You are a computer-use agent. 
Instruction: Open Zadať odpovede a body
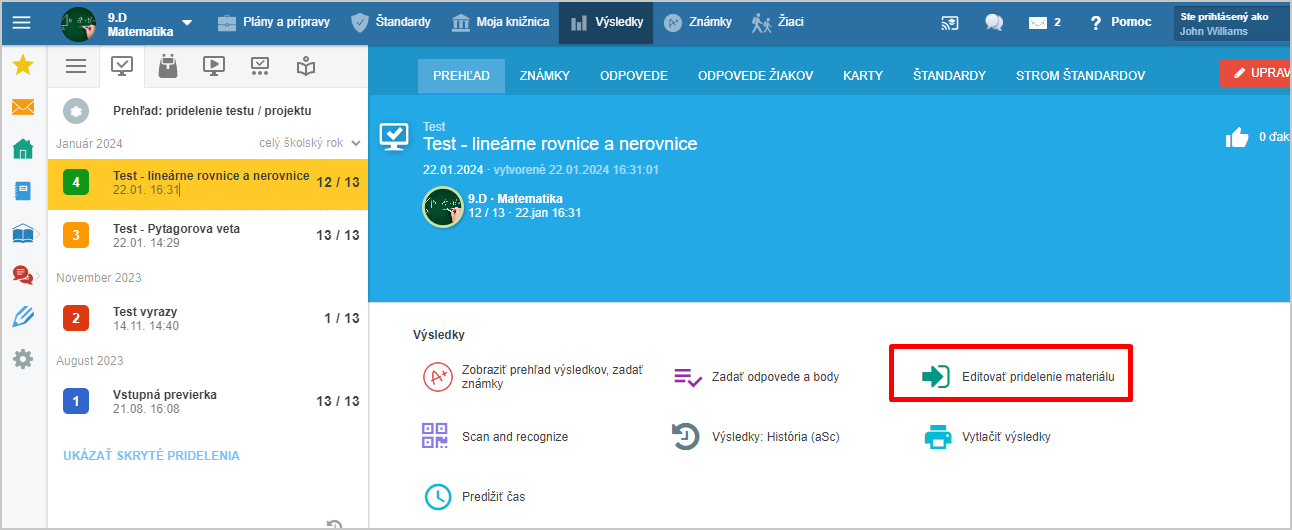[x=756, y=377]
